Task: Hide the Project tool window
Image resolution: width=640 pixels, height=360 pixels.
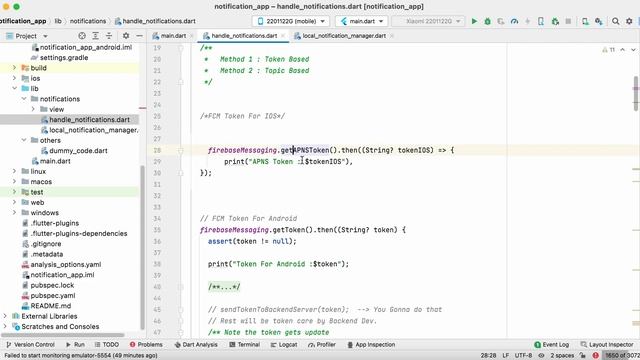Action: tap(139, 36)
